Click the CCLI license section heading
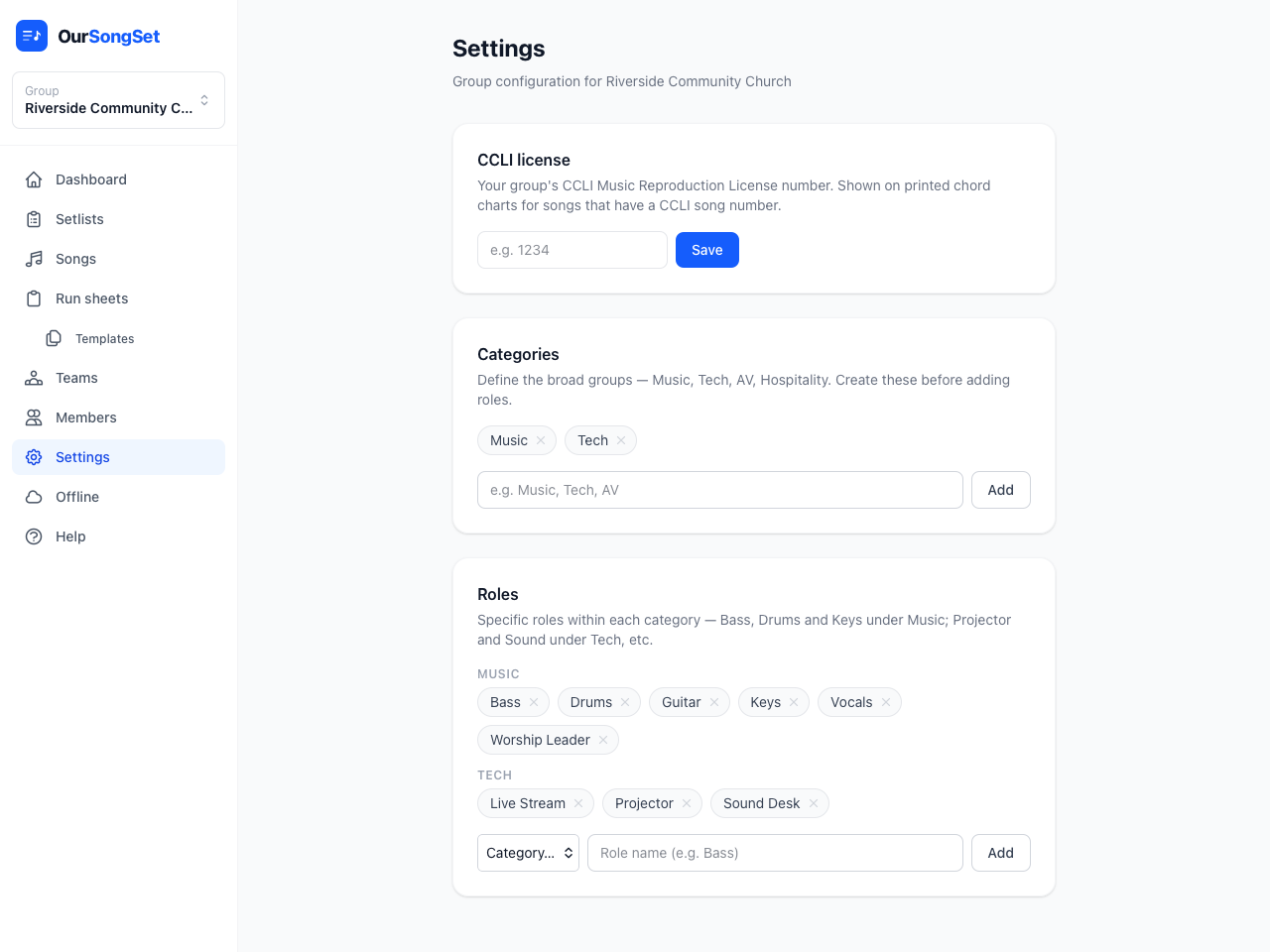Viewport: 1270px width, 952px height. click(x=524, y=160)
